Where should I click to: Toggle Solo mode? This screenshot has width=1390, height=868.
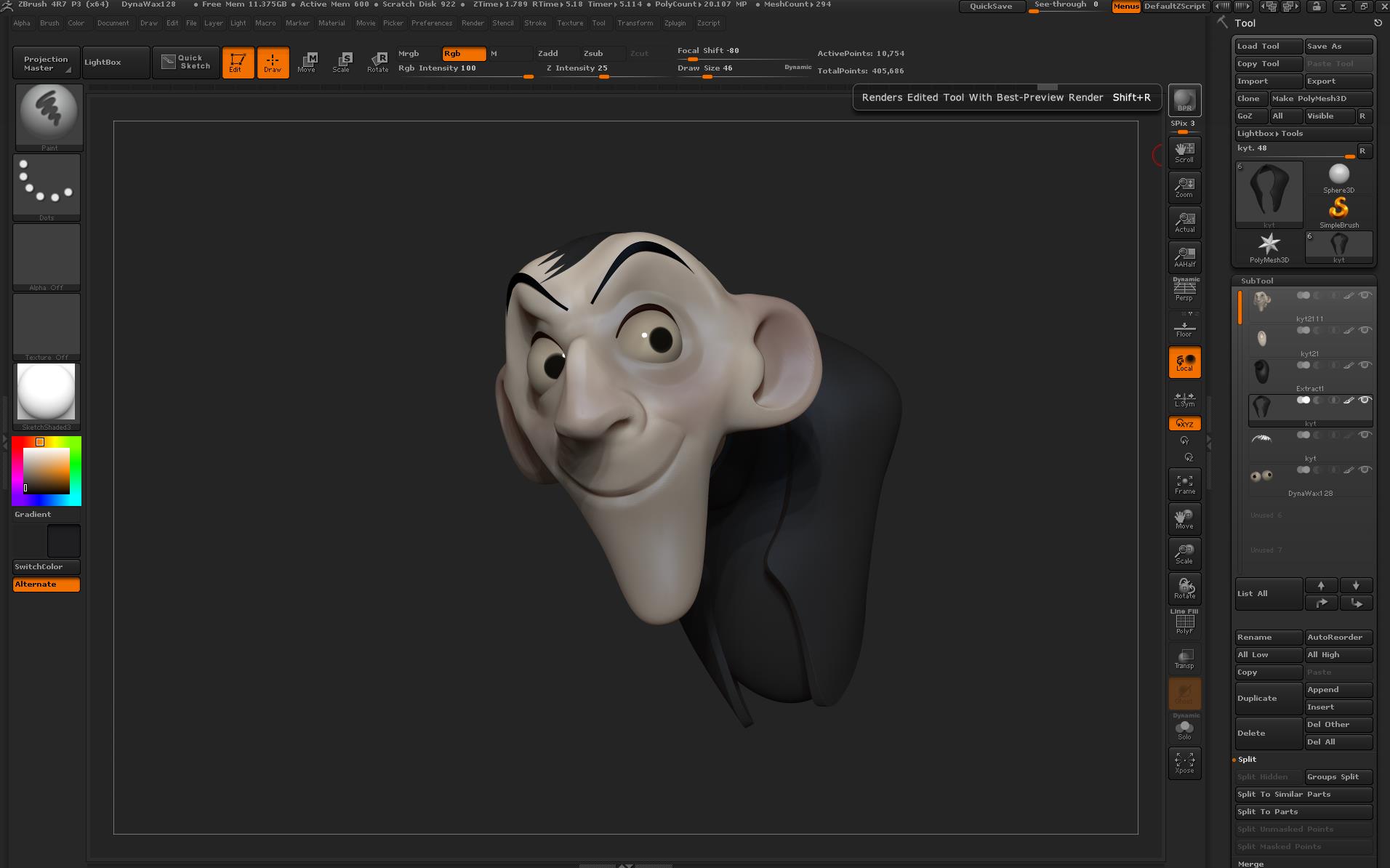click(1184, 728)
